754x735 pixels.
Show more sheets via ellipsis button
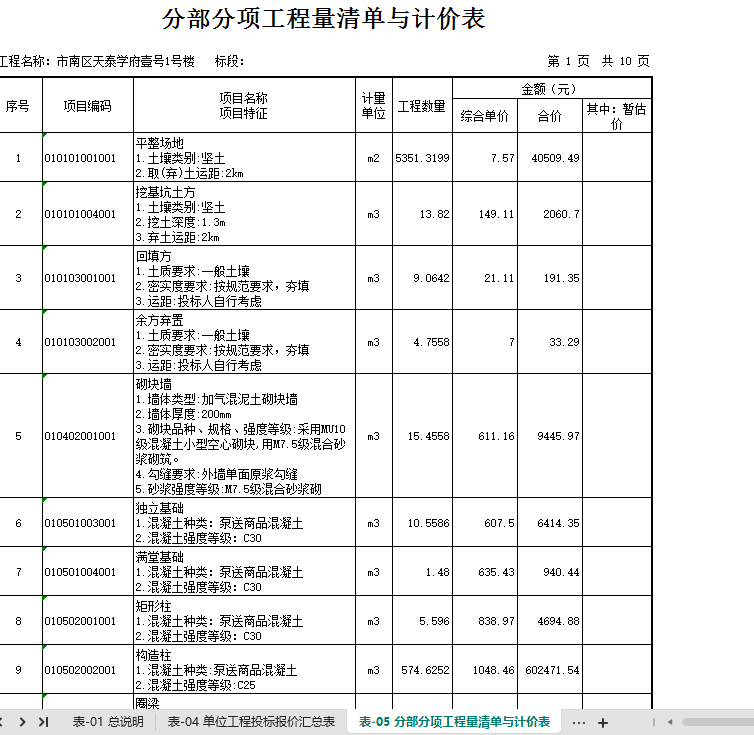click(x=579, y=722)
